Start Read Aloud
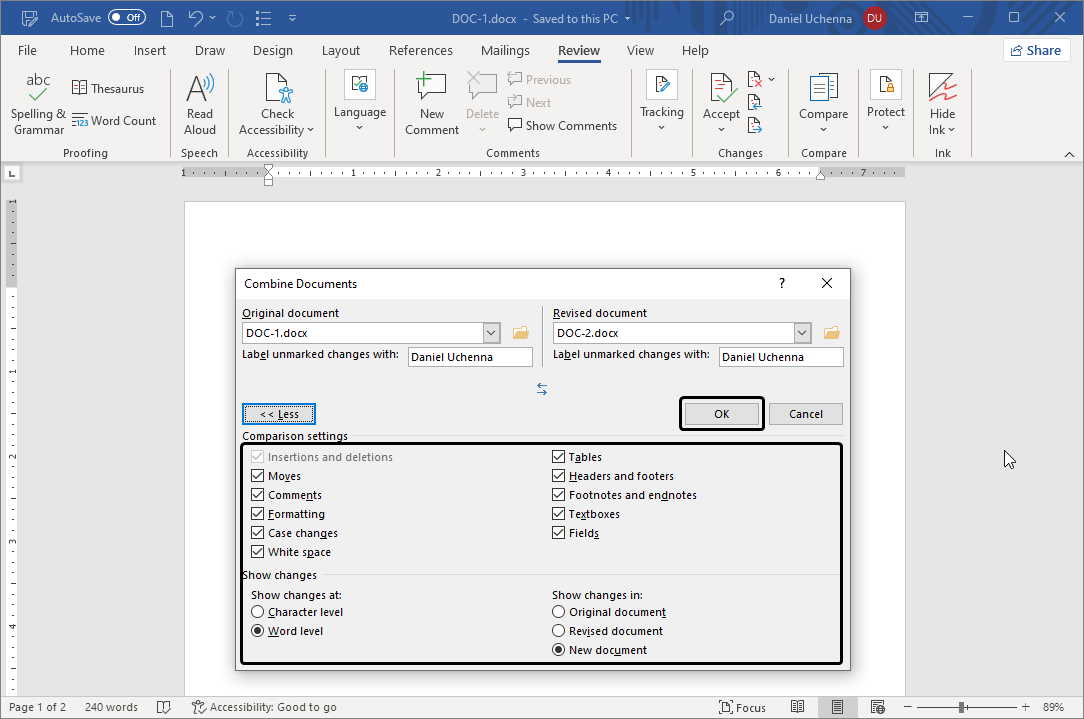Viewport: 1084px width, 719px height. [199, 100]
